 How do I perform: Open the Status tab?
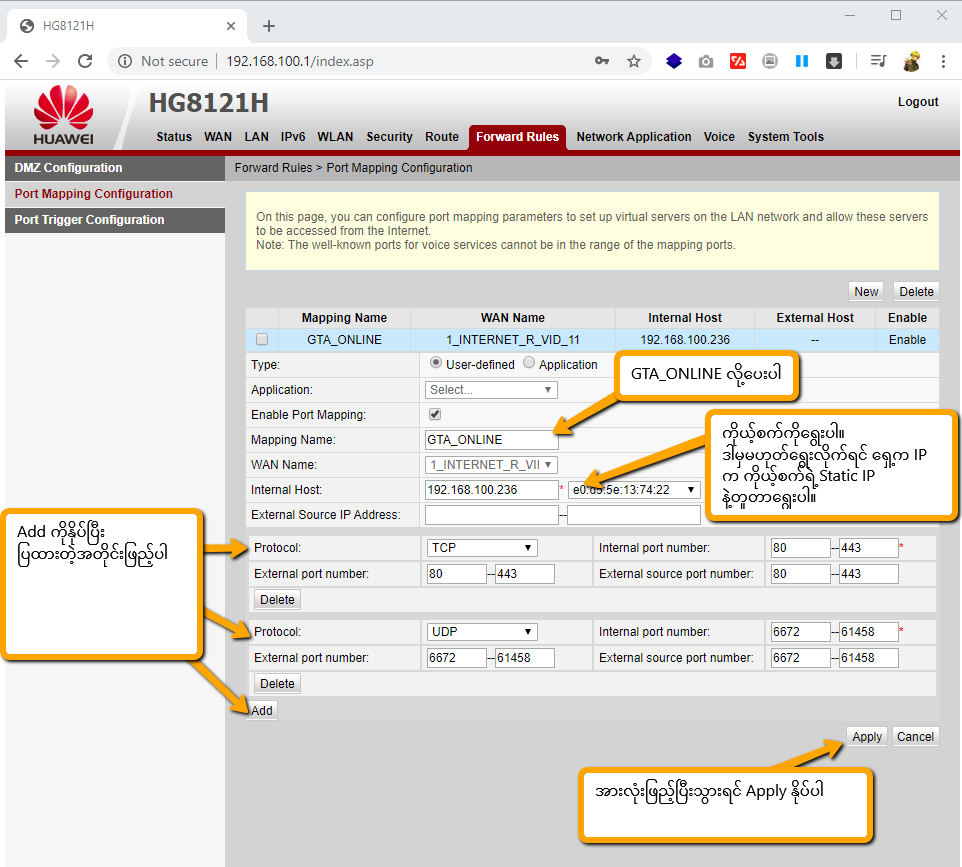(x=174, y=137)
